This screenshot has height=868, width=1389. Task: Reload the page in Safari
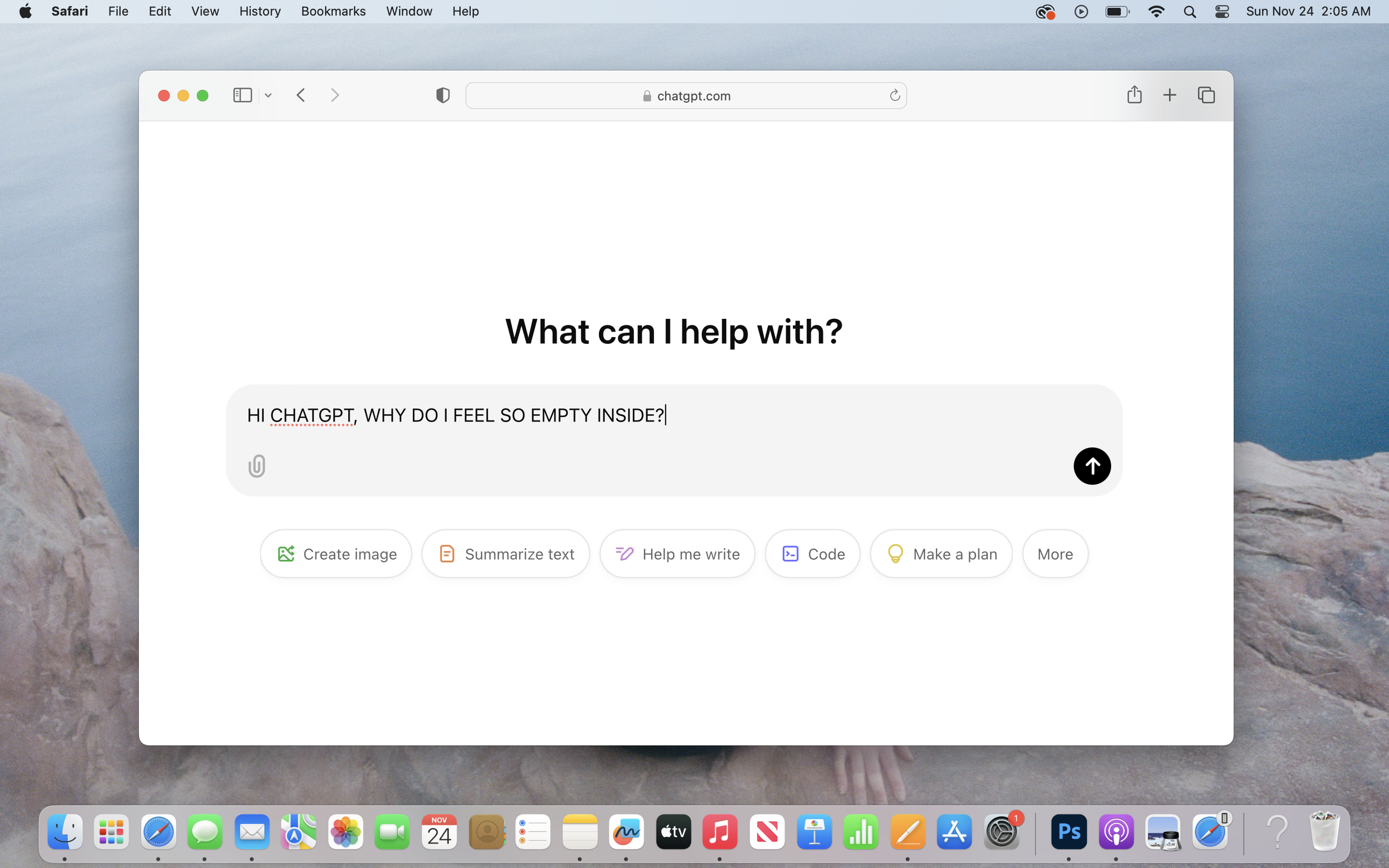894,96
